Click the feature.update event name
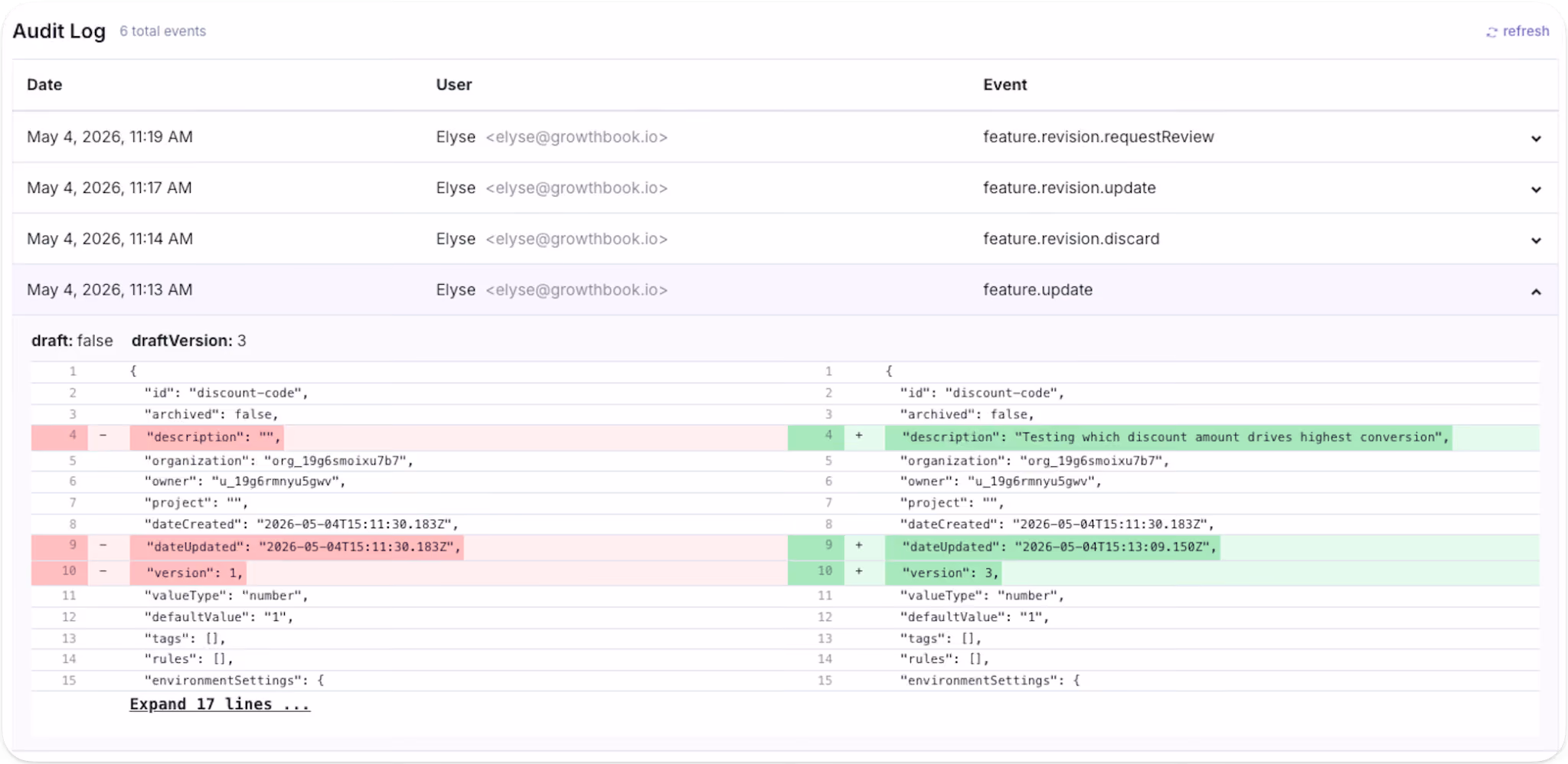This screenshot has height=764, width=1568. coord(1037,290)
